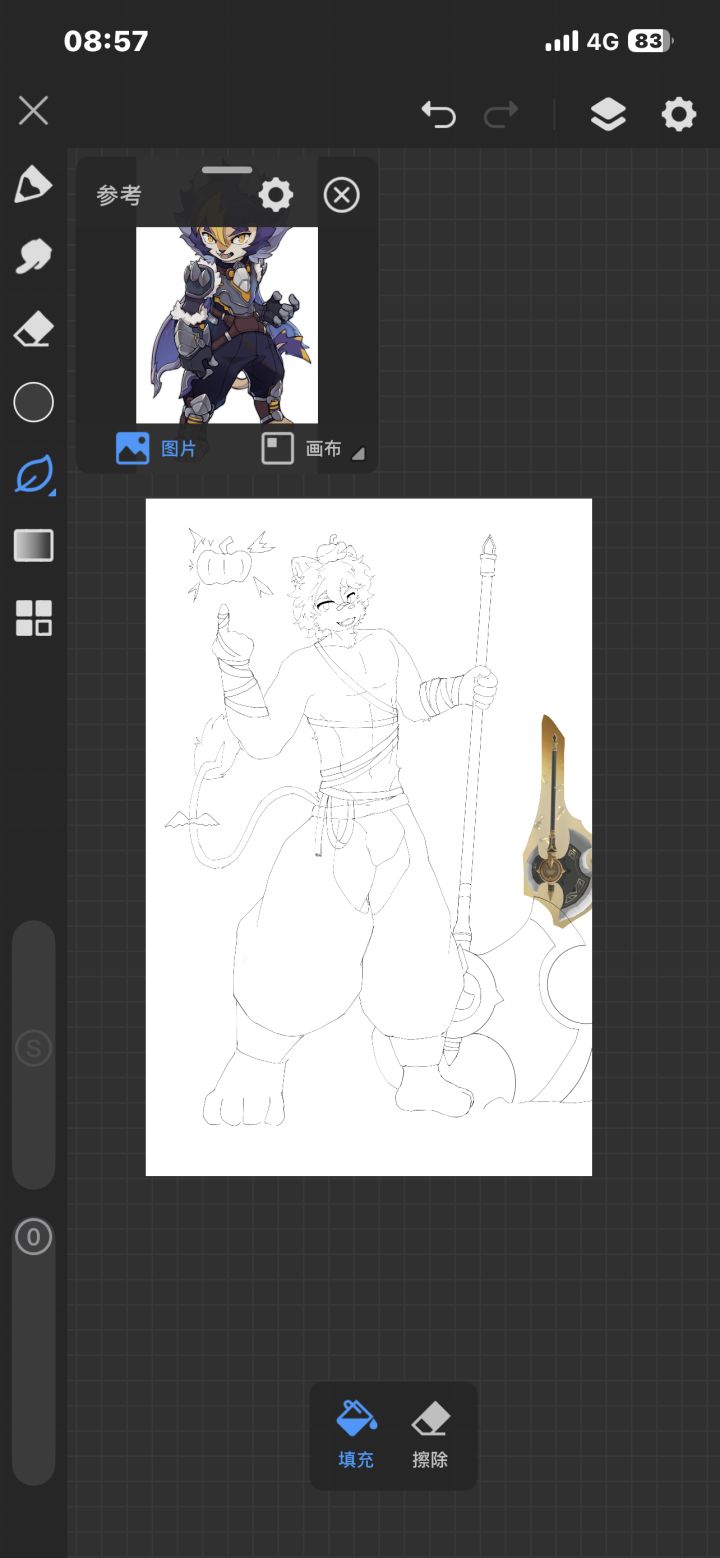Click the 4G signal indicator

[603, 41]
